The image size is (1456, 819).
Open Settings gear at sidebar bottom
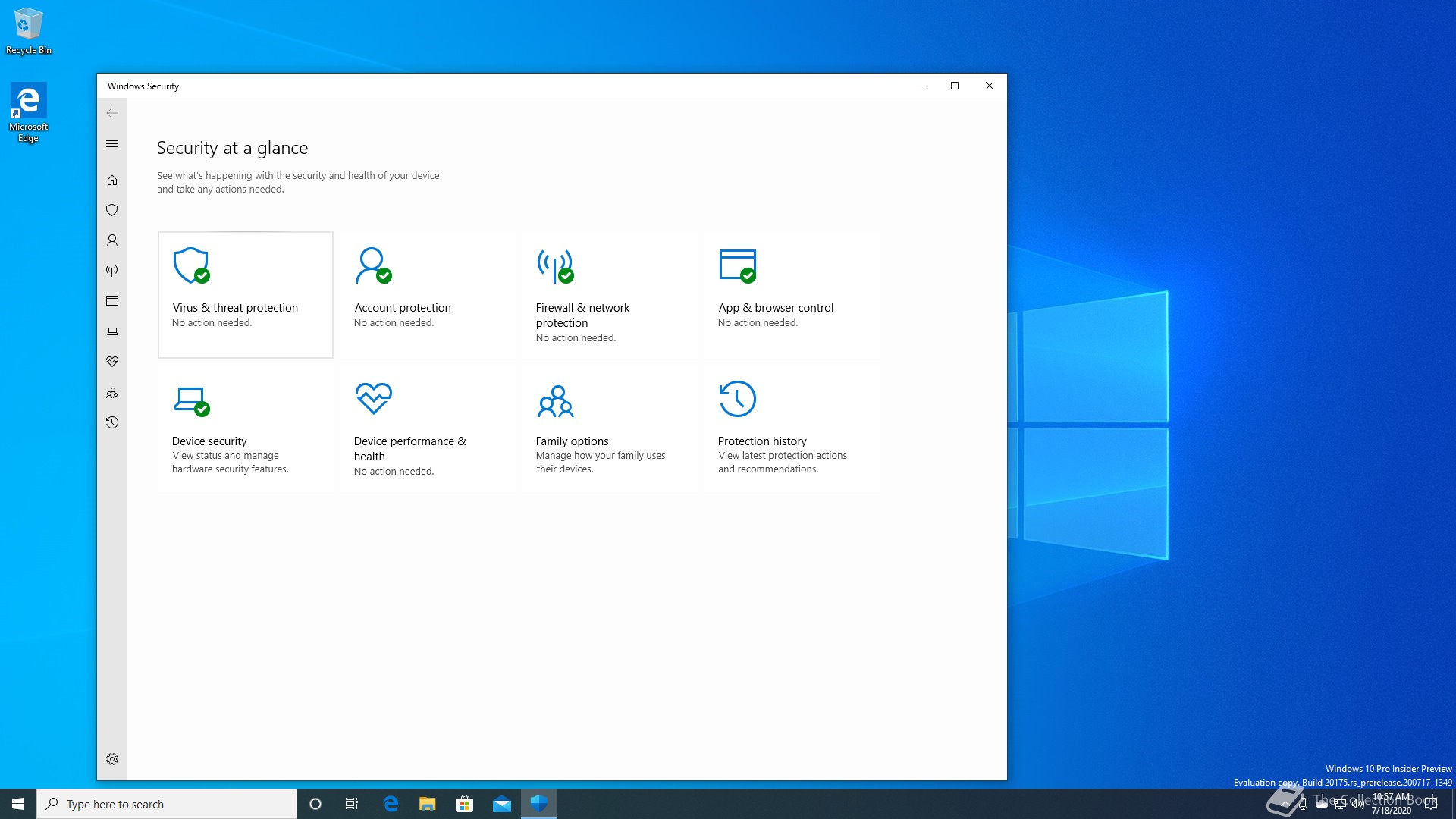[112, 759]
